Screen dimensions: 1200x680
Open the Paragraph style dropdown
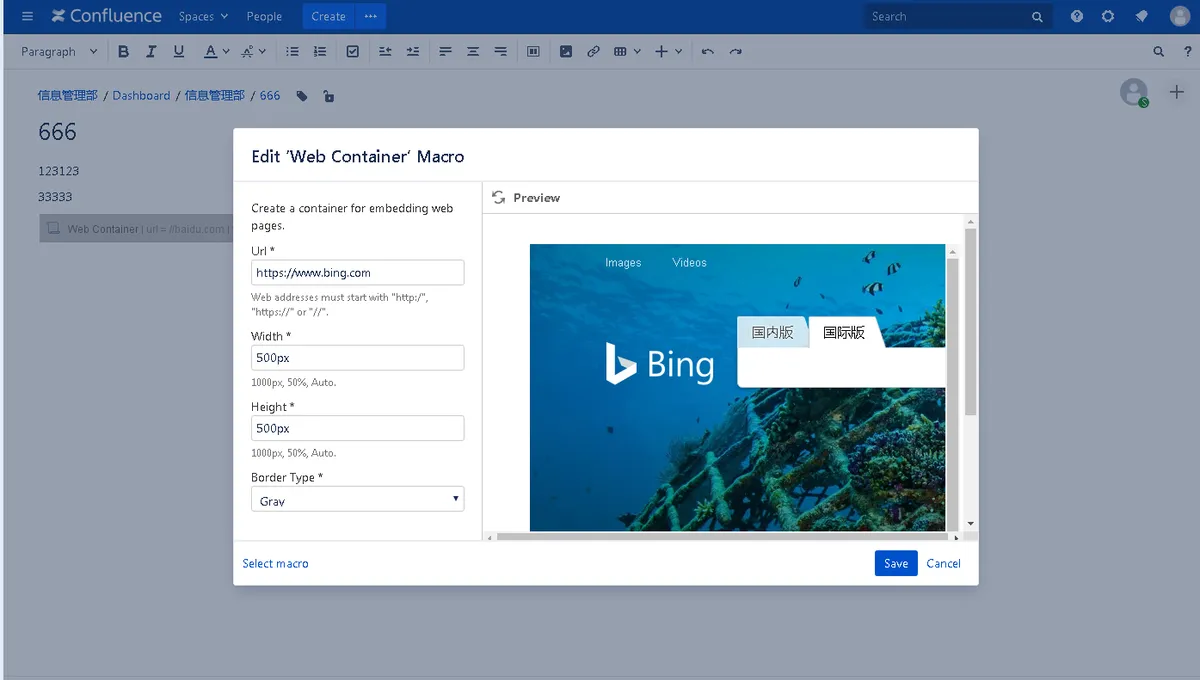tap(59, 51)
